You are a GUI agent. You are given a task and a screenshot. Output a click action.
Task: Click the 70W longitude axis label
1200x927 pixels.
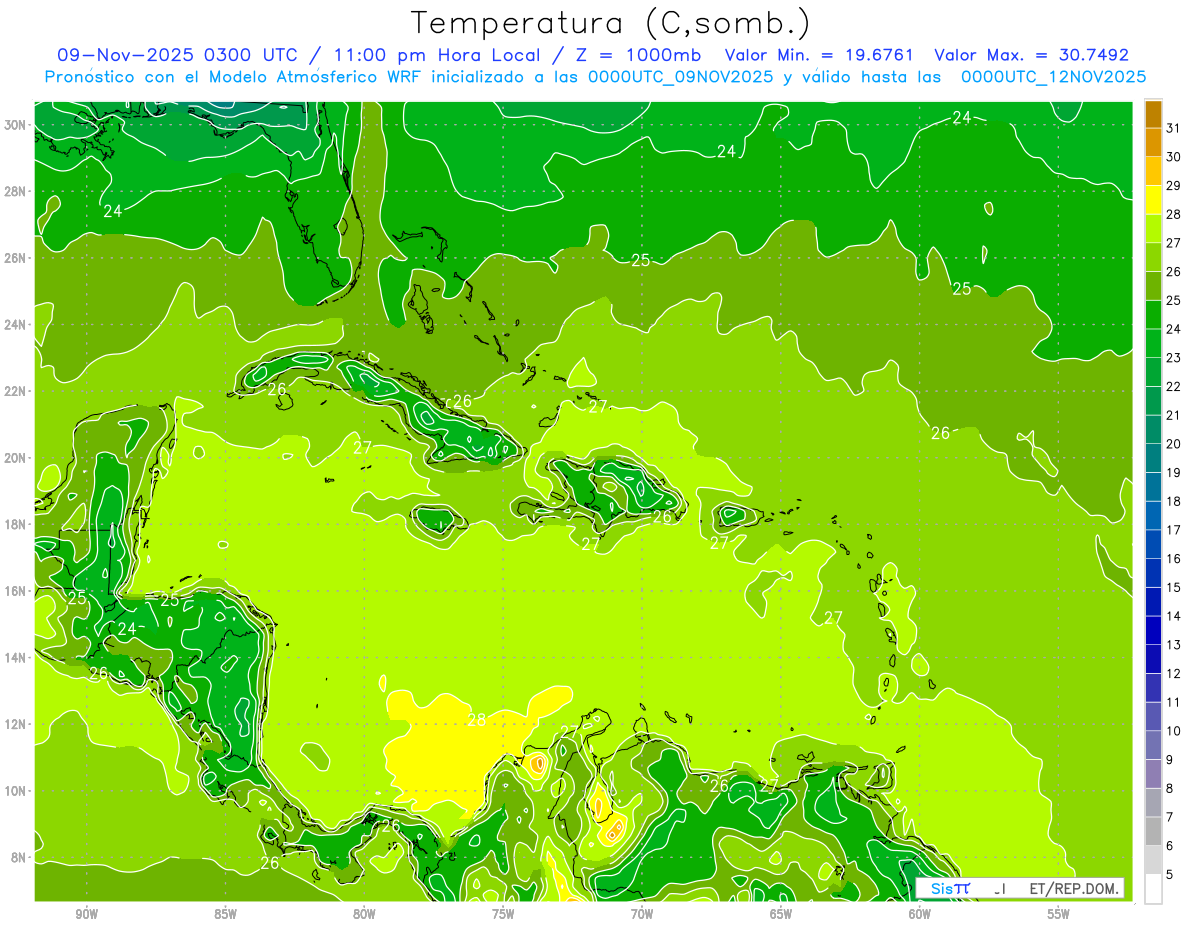[642, 914]
